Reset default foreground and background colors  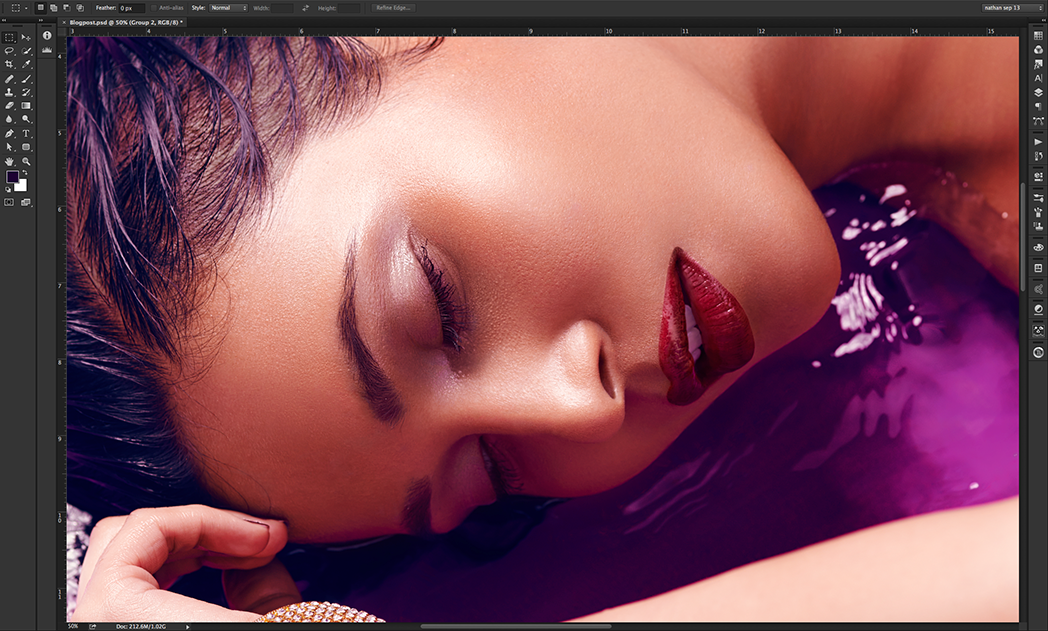[9, 190]
